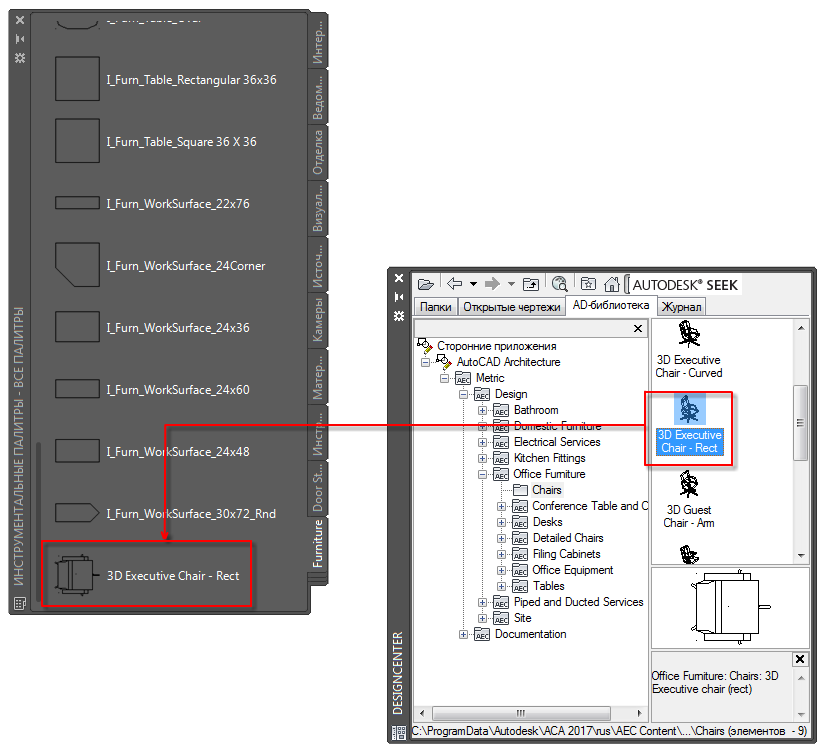The width and height of the screenshot is (825, 752).
Task: Toggle auto-hide on the tool palettes window
Action: [20, 38]
